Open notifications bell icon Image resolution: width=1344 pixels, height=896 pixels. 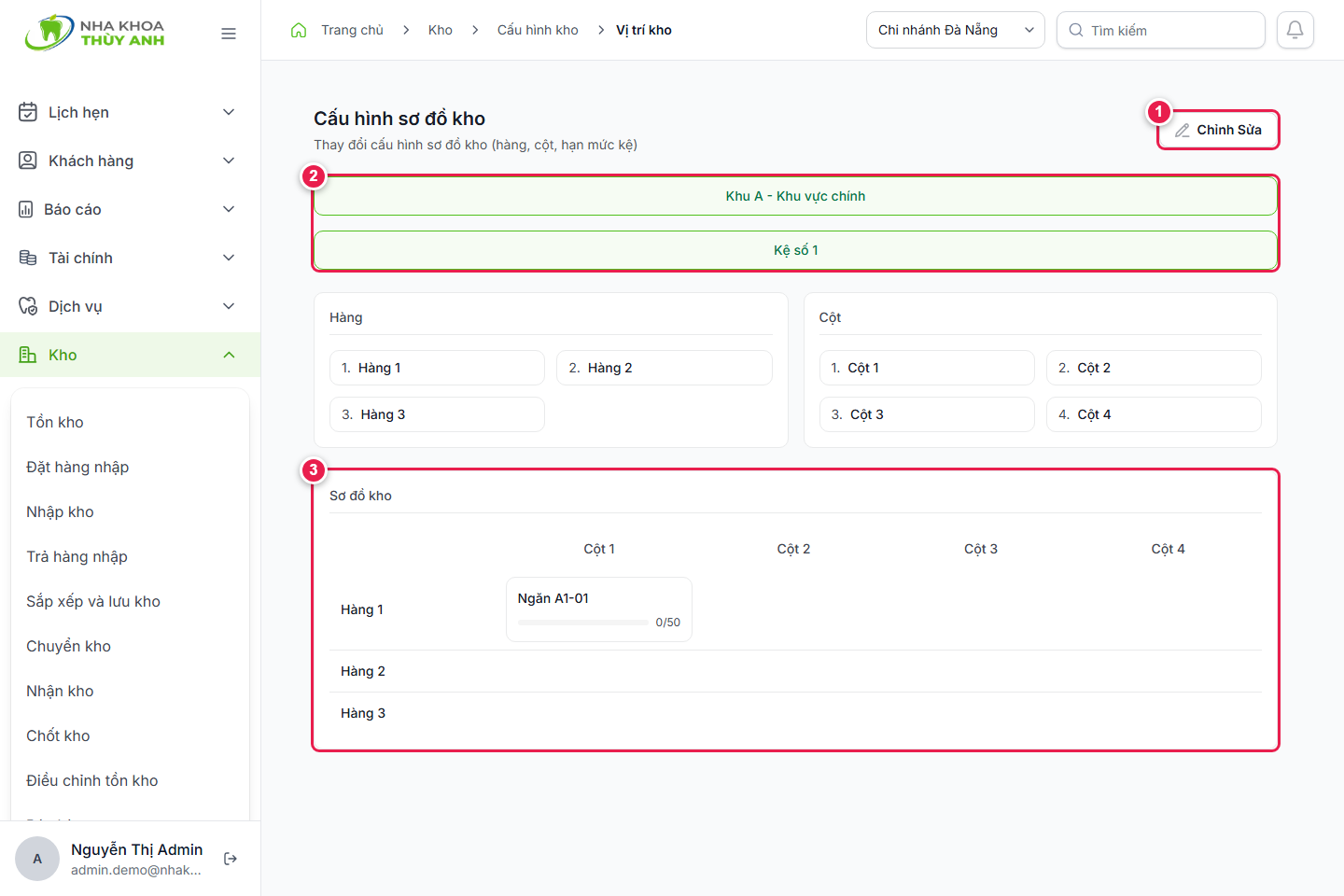[1295, 30]
